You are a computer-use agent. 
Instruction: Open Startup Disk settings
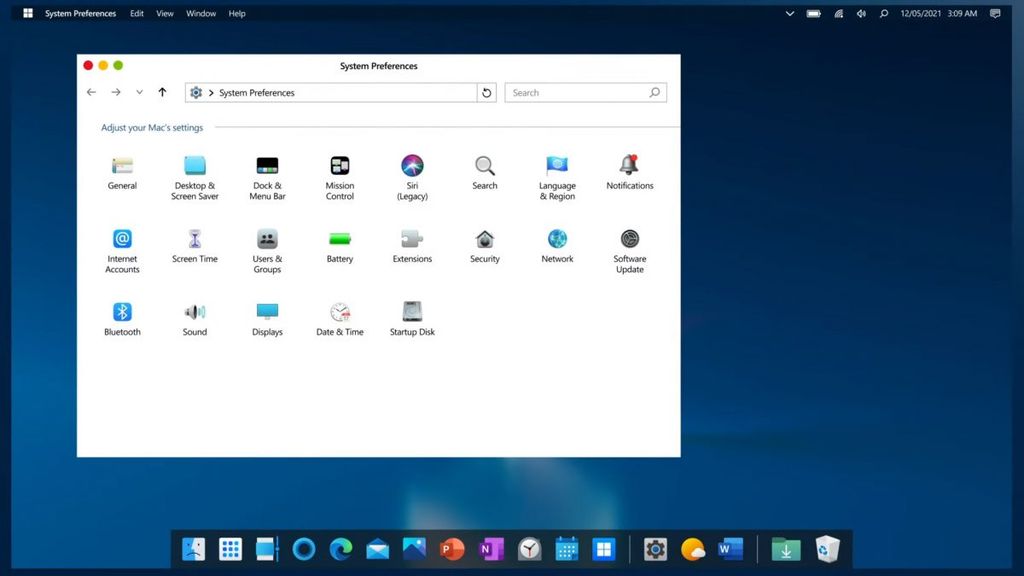(412, 313)
